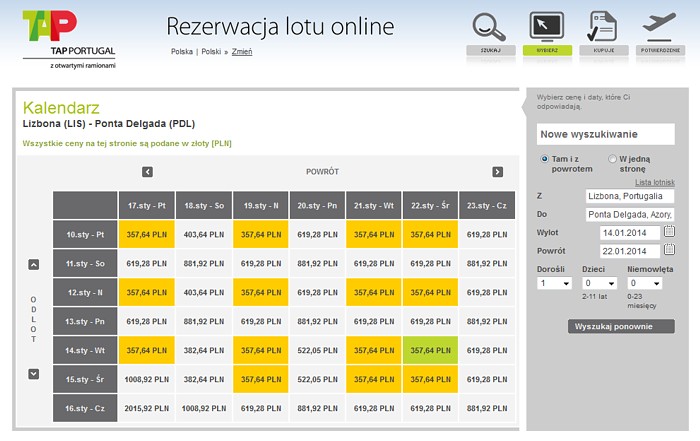Click the 21.sty - Wt column header
The image size is (700, 441).
coord(374,205)
